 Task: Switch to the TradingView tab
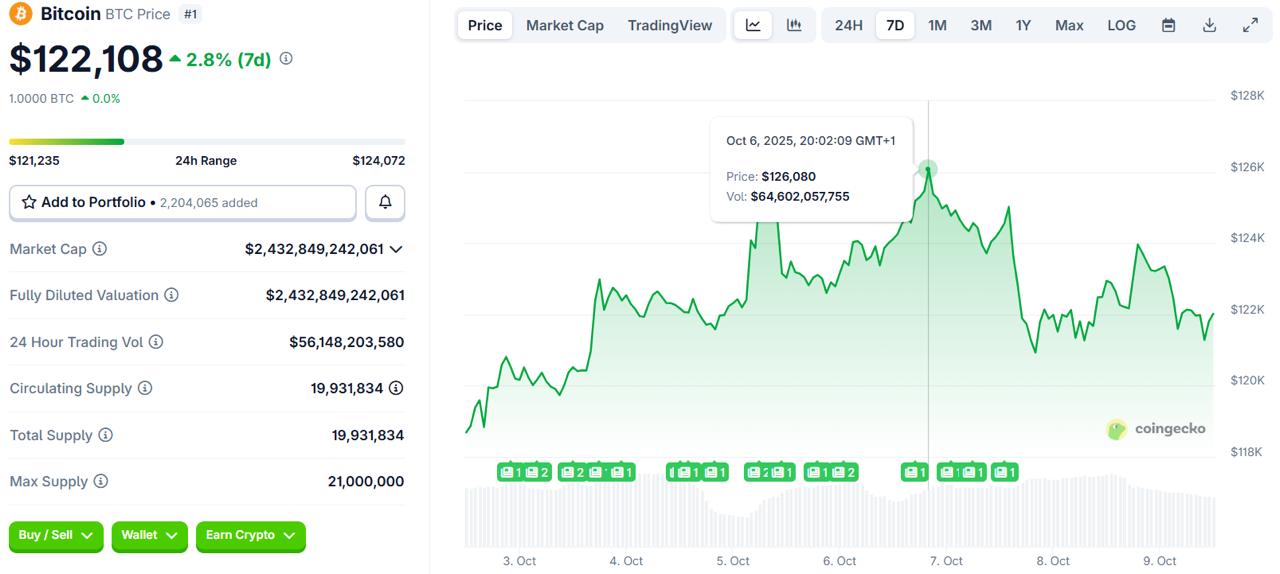(x=670, y=25)
